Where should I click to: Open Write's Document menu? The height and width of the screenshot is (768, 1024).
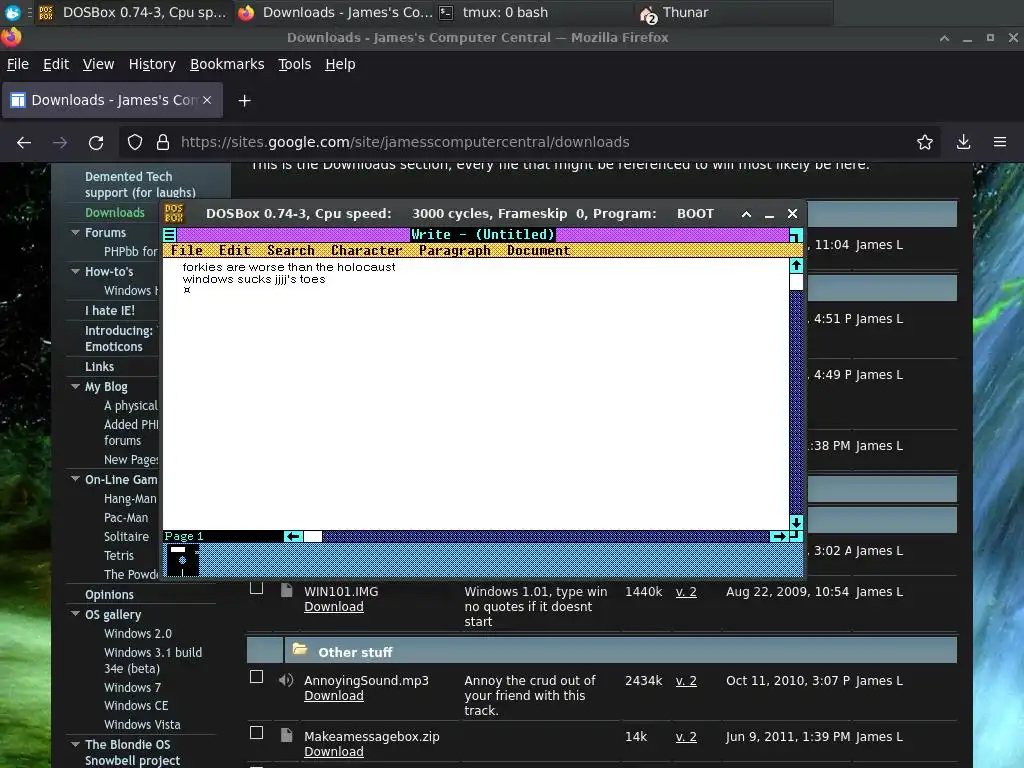click(x=539, y=250)
